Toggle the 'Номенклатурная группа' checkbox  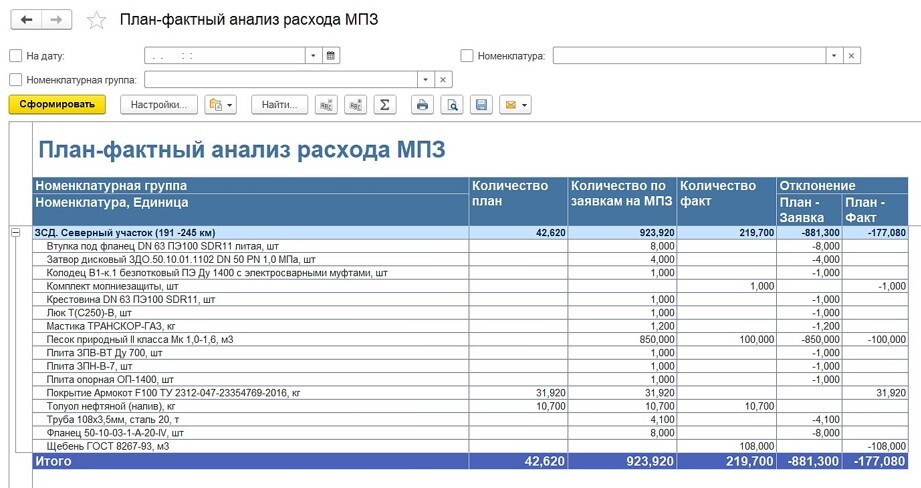[x=15, y=80]
